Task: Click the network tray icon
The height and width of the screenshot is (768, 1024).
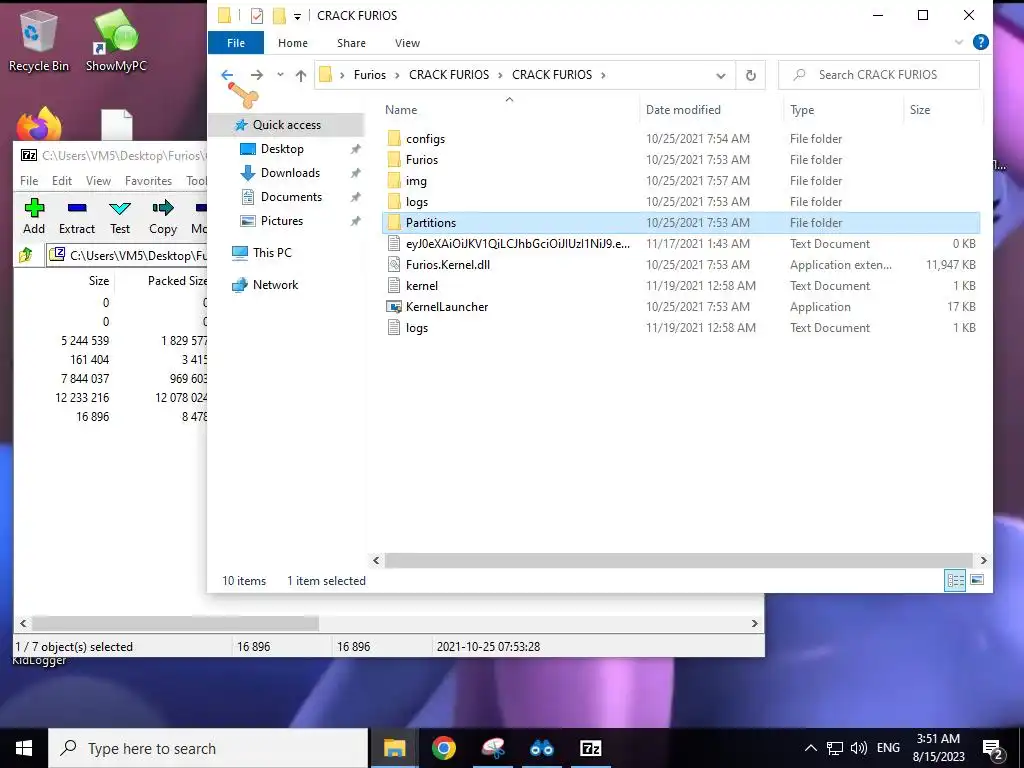Action: click(x=835, y=748)
